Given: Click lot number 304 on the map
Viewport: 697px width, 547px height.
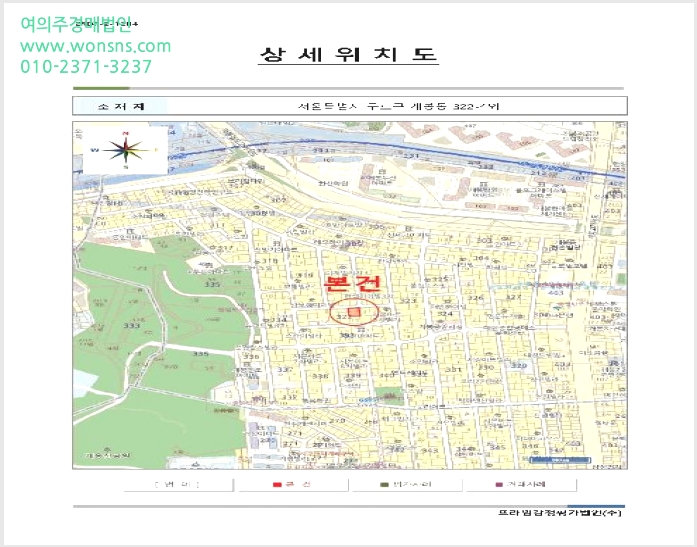Looking at the screenshot, I should (481, 258).
